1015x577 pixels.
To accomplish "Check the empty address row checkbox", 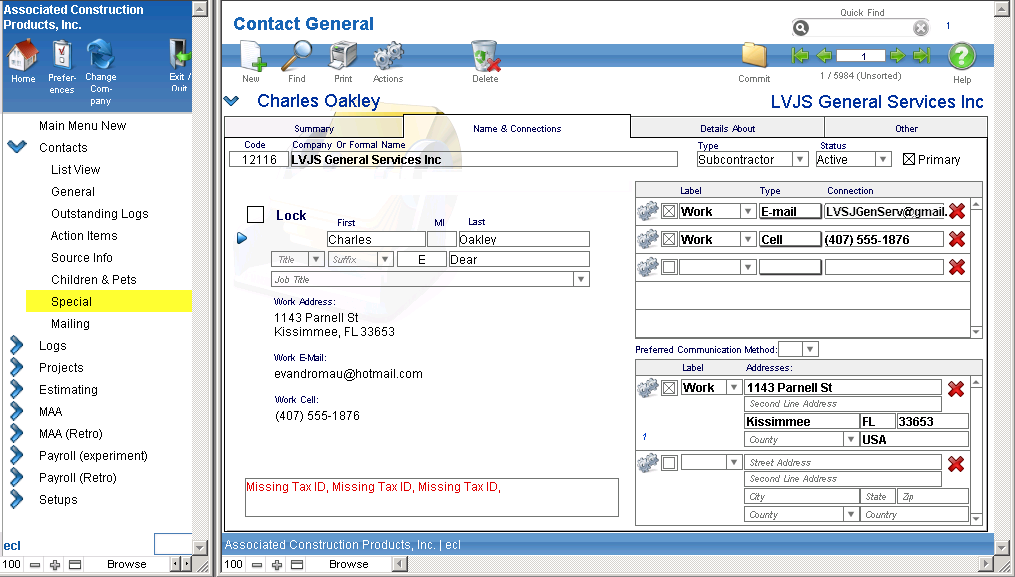I will pos(669,462).
